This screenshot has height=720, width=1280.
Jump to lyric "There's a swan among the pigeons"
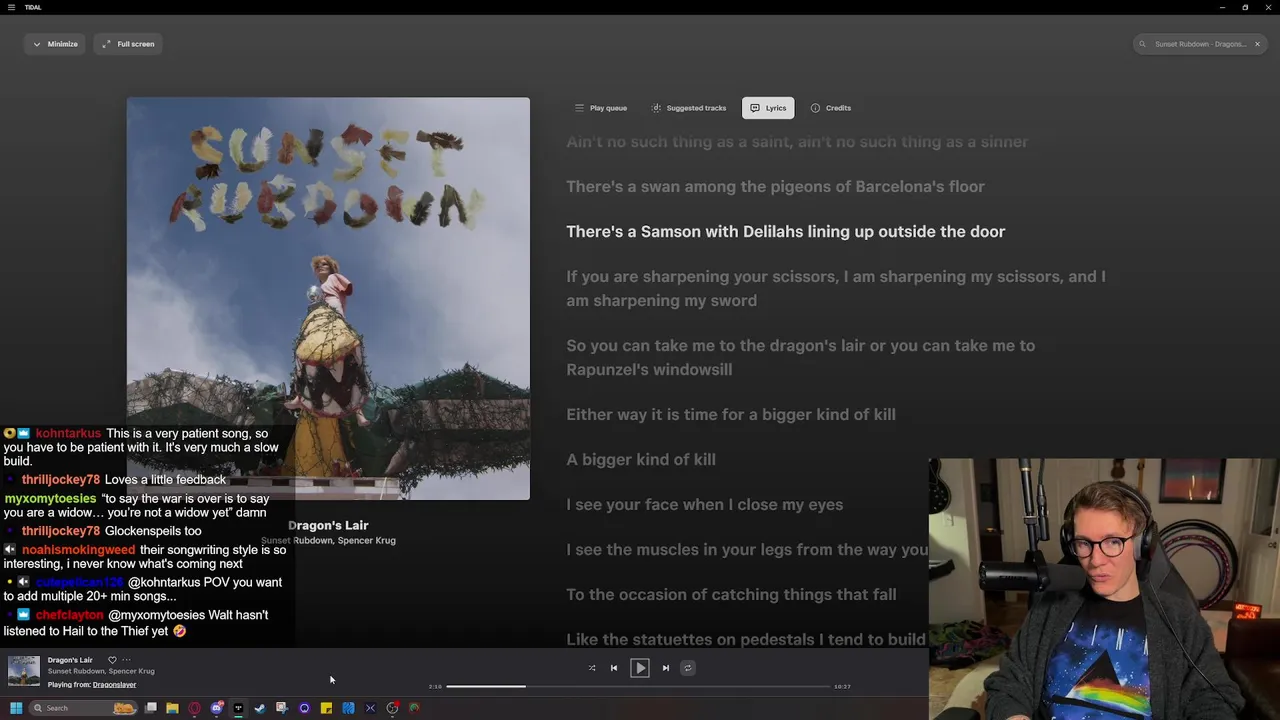pyautogui.click(x=775, y=187)
